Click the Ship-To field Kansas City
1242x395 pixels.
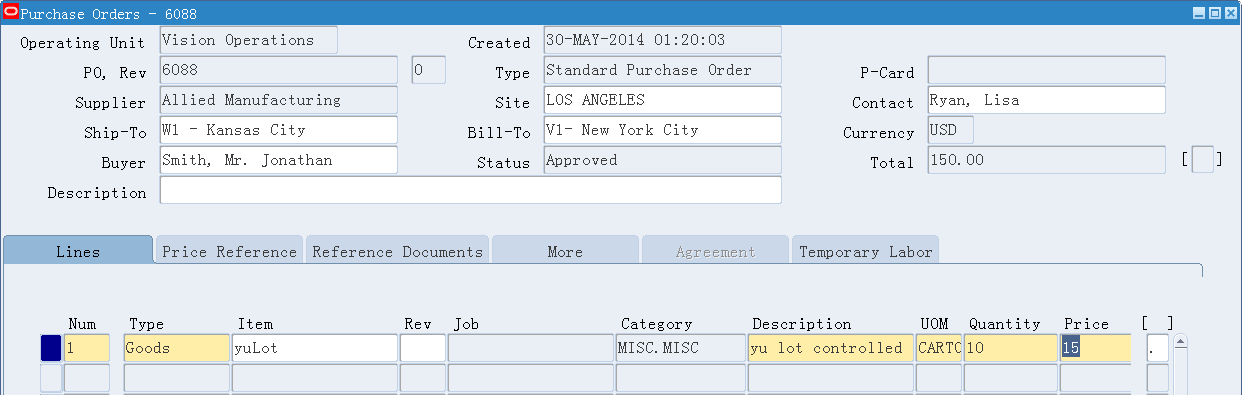pos(279,130)
